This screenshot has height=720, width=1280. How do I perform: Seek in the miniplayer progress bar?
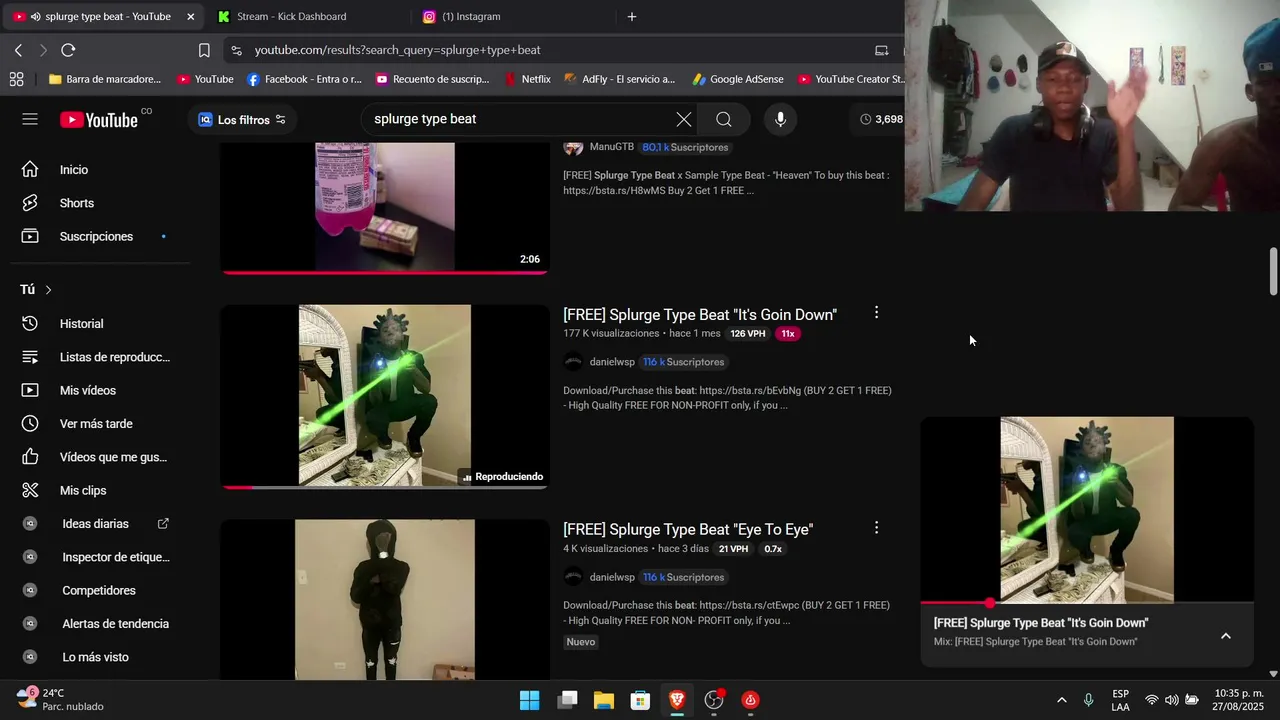1087,603
